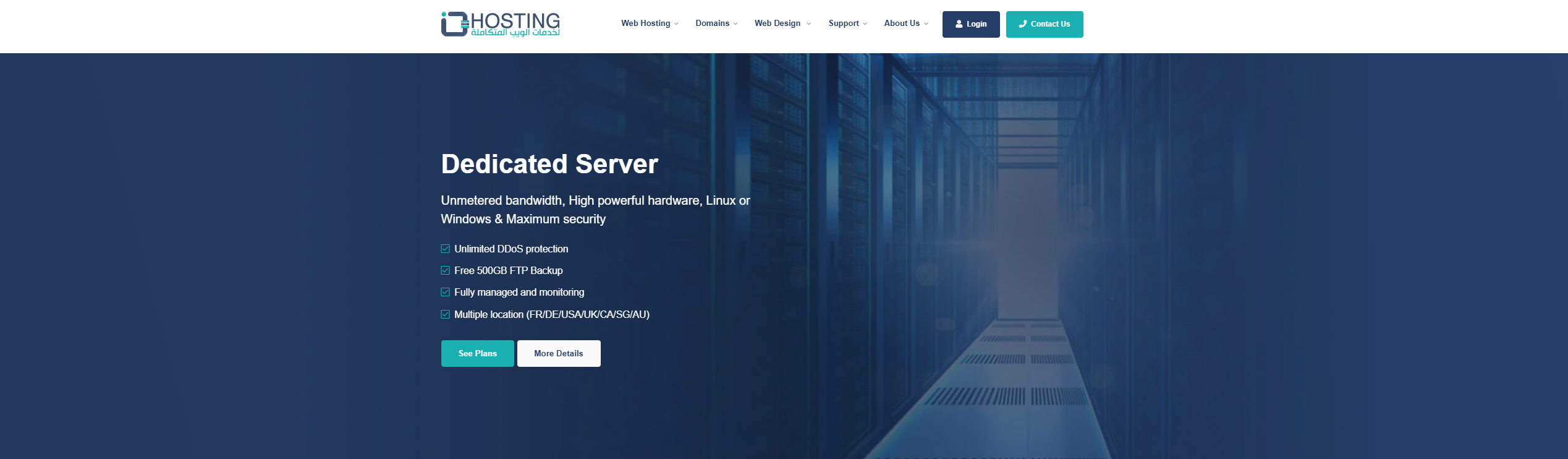The height and width of the screenshot is (459, 1568).
Task: Click check icon beside Free 500GB FTP Backup
Action: (x=445, y=270)
